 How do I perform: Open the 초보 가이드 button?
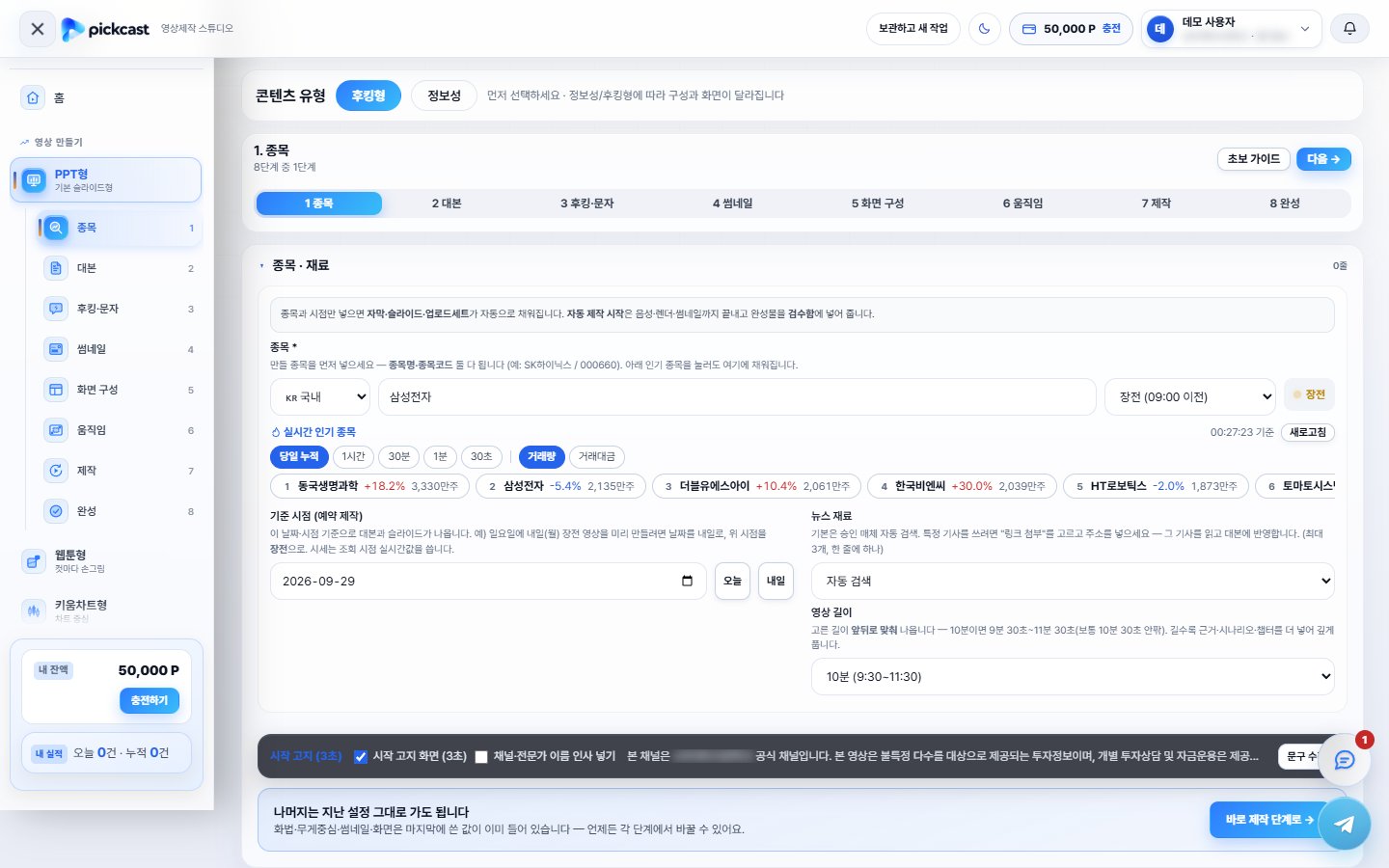coord(1254,159)
